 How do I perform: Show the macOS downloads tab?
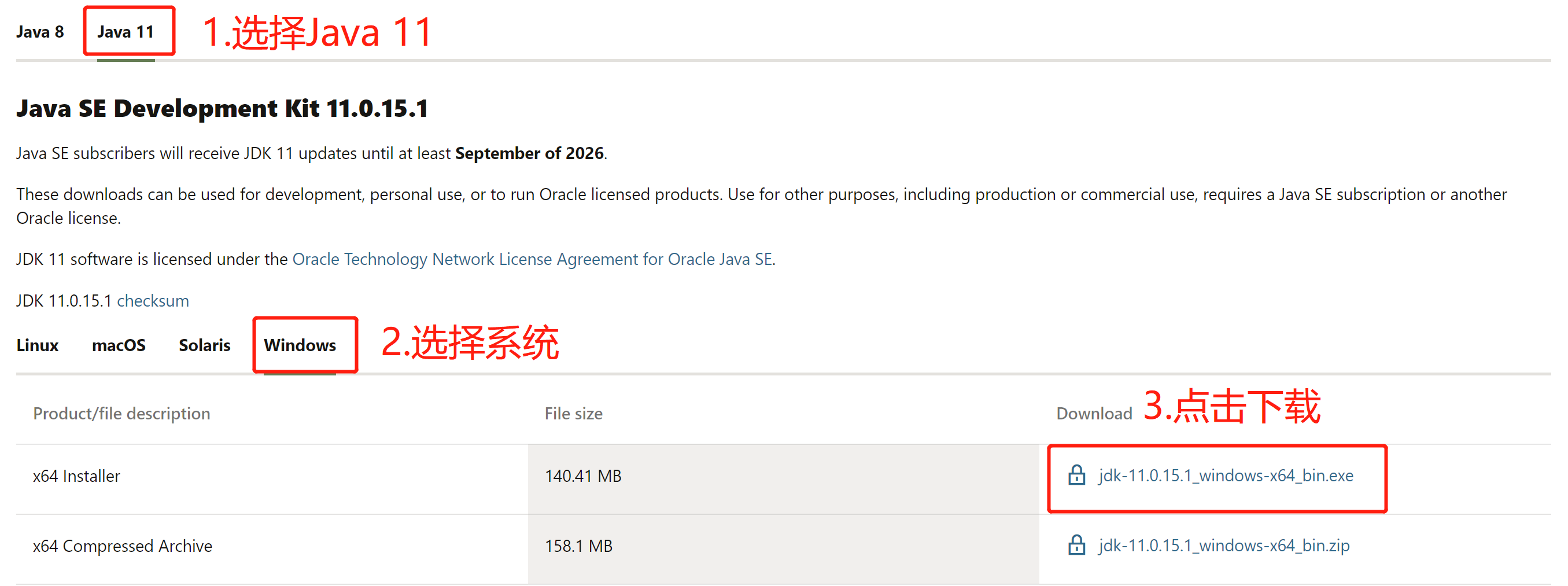pyautogui.click(x=119, y=345)
